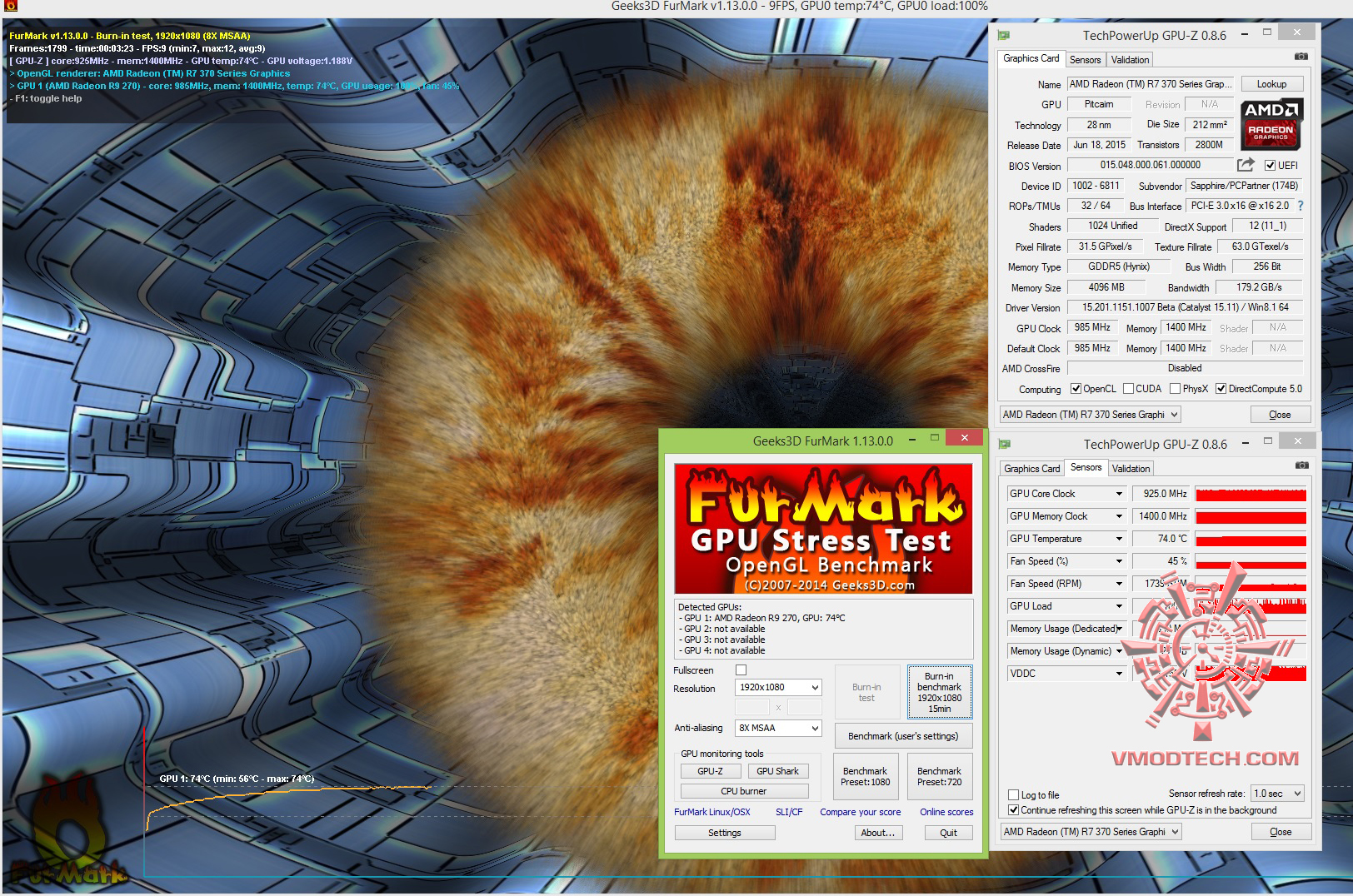
Task: Toggle the OpenCL checkbox
Action: [1076, 389]
